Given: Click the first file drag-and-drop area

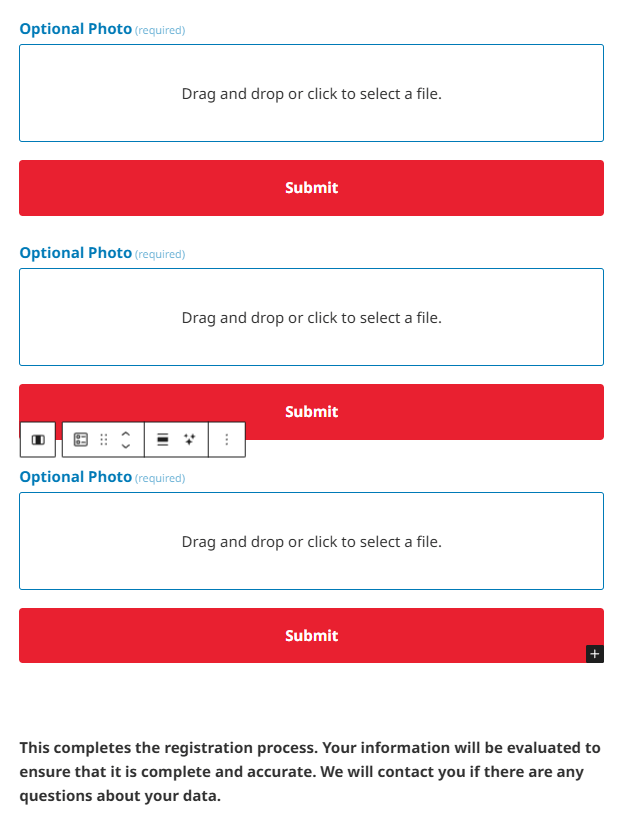Looking at the screenshot, I should click(x=311, y=93).
